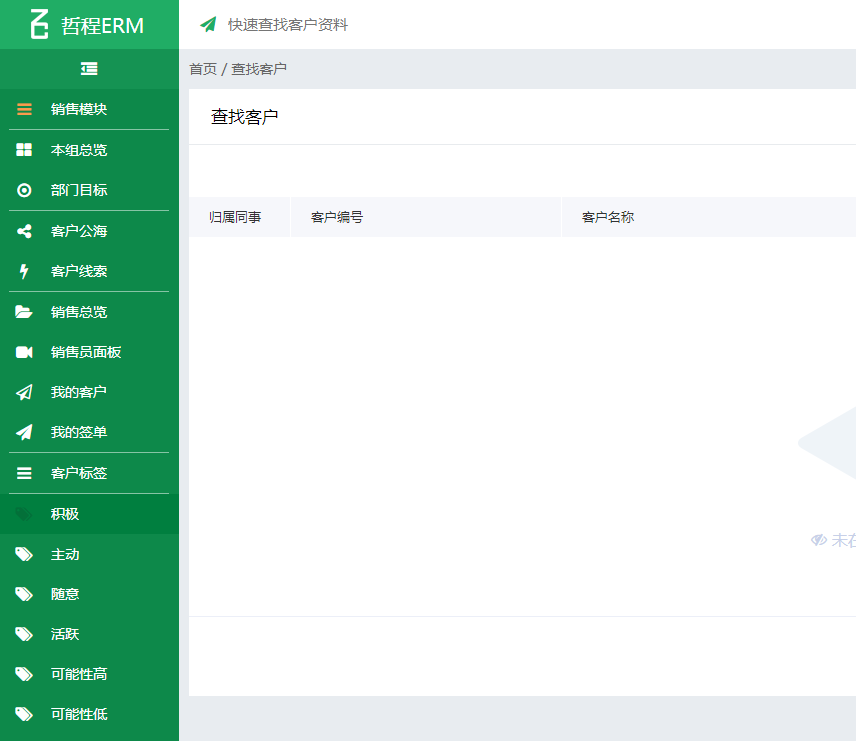Click the tag icon next to 可能性低
Image resolution: width=856 pixels, height=741 pixels.
tap(24, 714)
